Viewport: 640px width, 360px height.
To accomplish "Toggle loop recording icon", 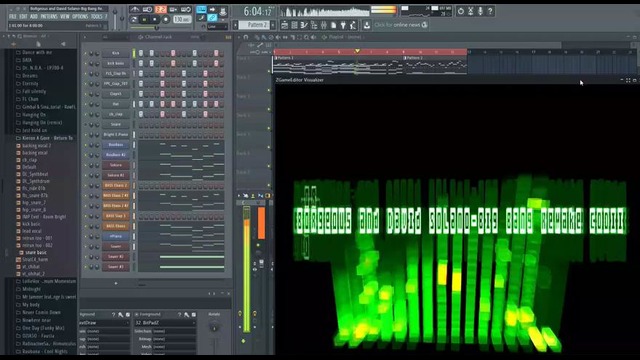I will coord(186,9).
